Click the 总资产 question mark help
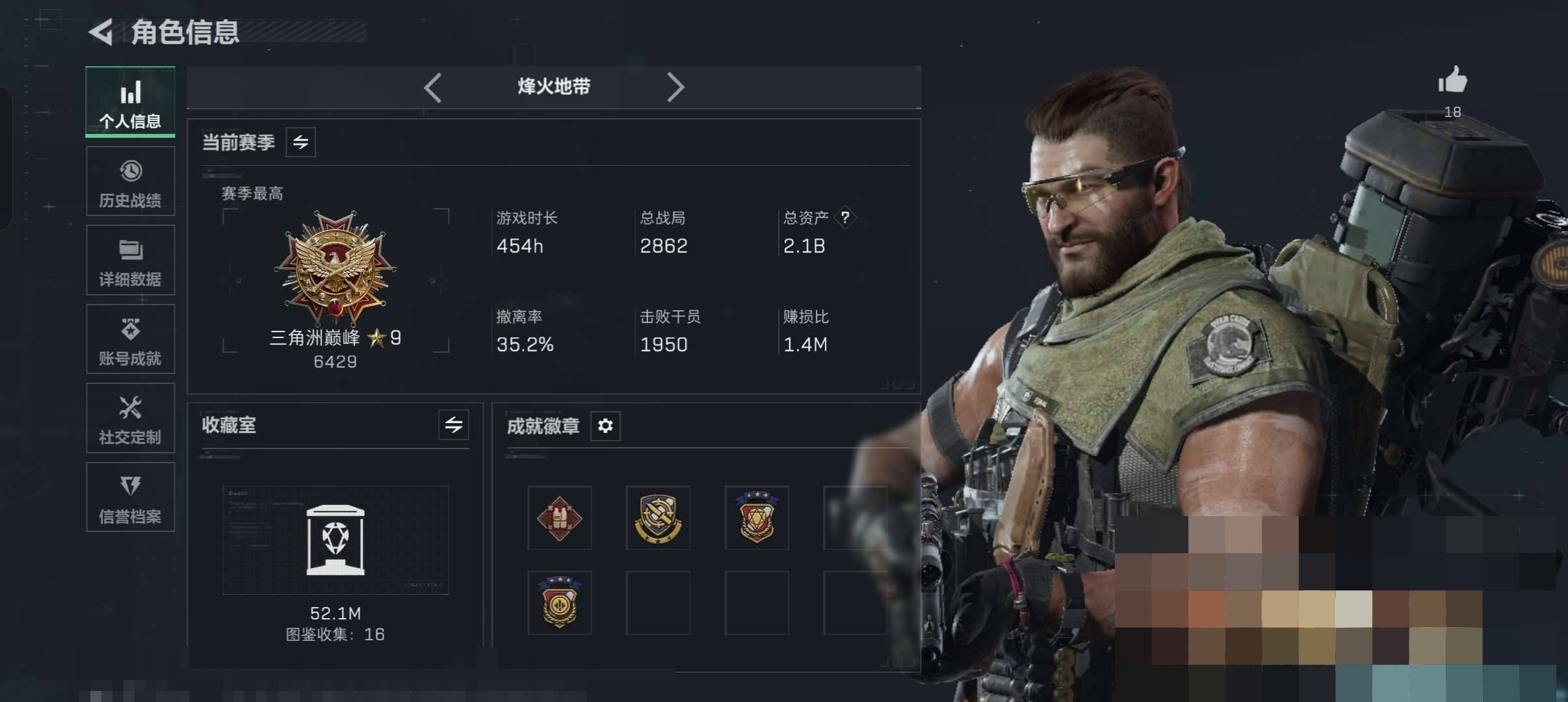The image size is (1568, 702). [845, 217]
